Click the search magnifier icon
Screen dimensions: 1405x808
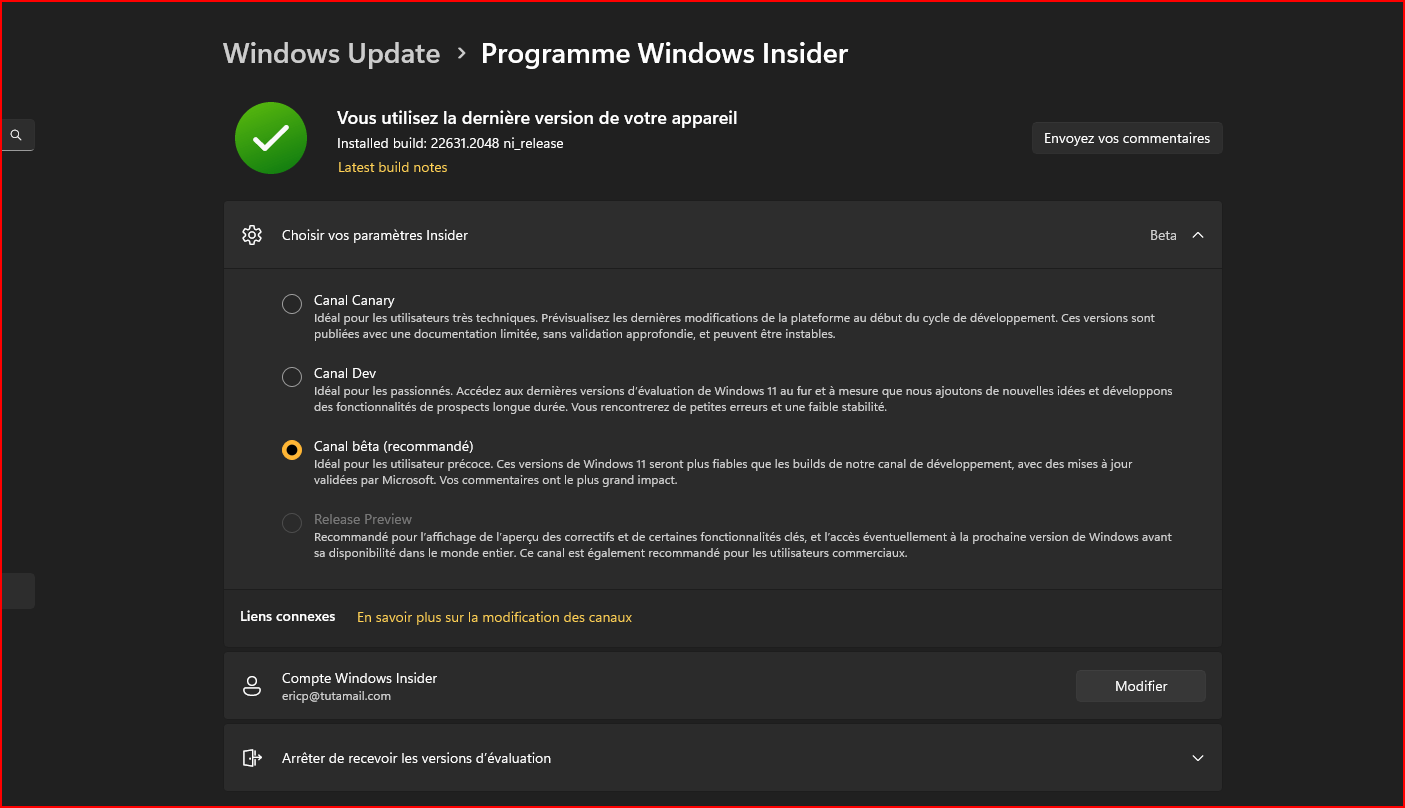pyautogui.click(x=16, y=134)
